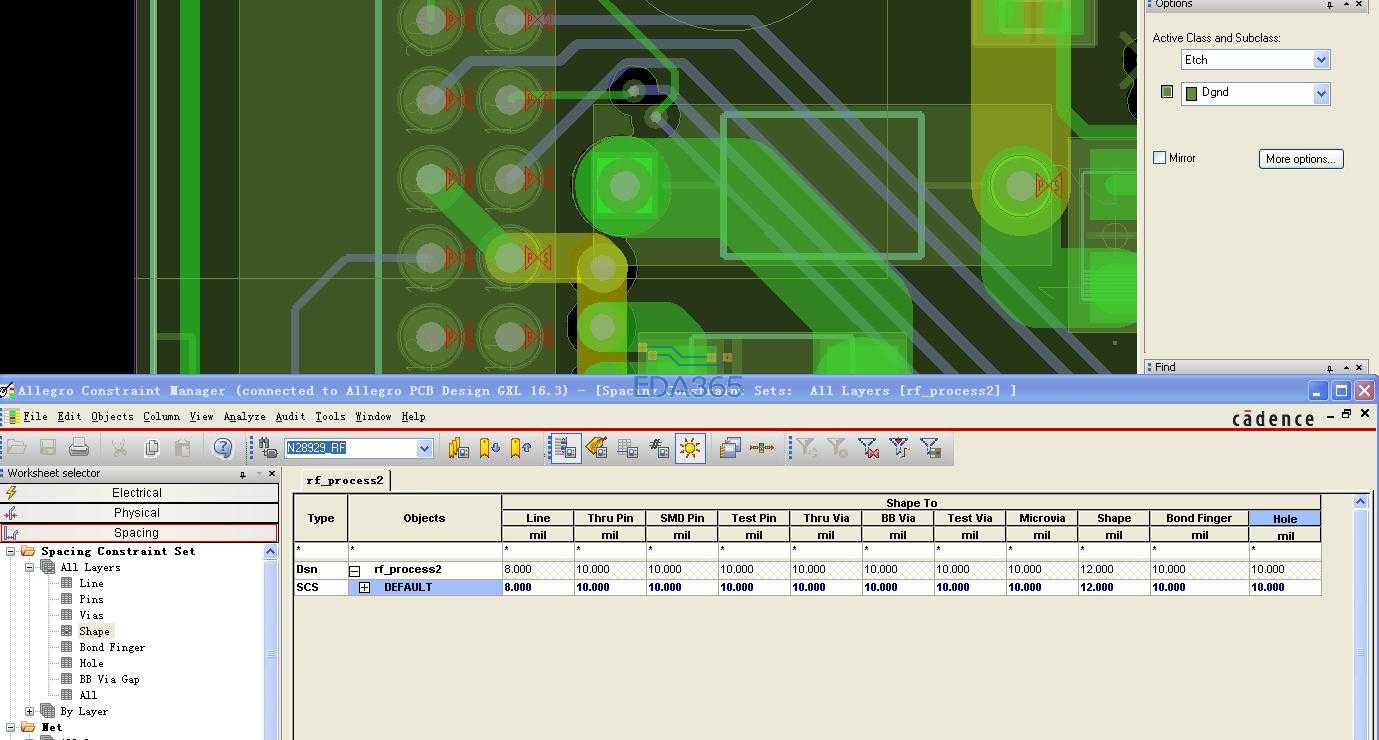The image size is (1379, 740).
Task: Click the orange double-arrow toolbar icon
Action: [x=761, y=448]
